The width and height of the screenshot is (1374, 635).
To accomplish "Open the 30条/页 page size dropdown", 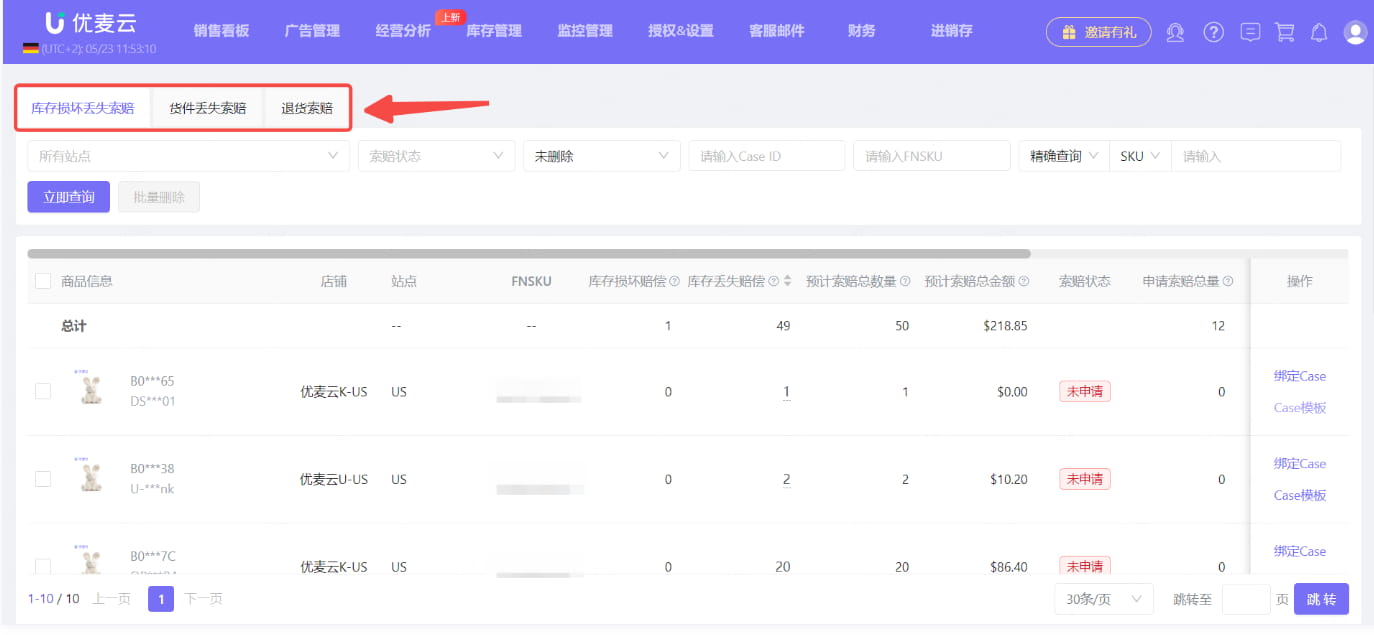I will 1103,599.
